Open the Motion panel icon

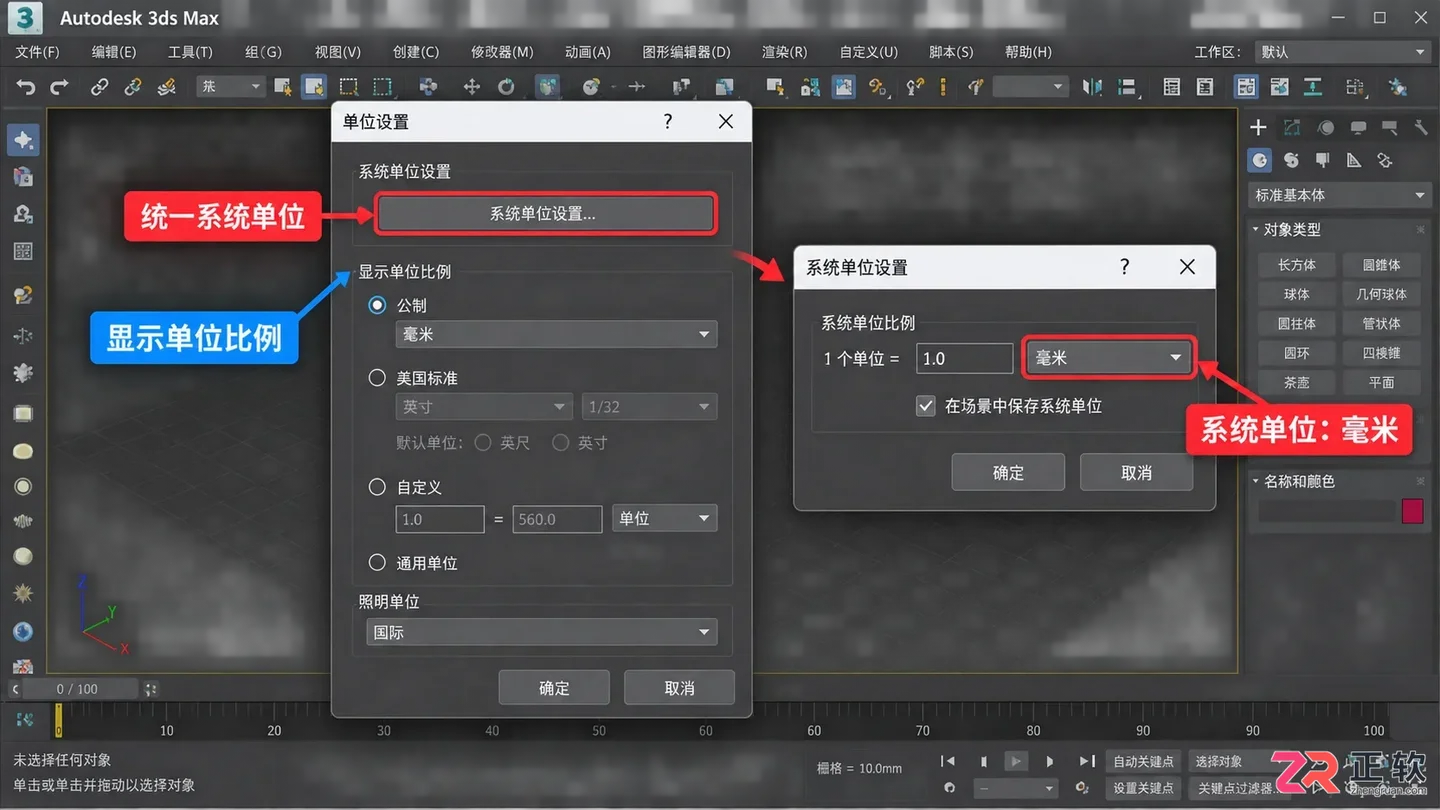pyautogui.click(x=1358, y=127)
